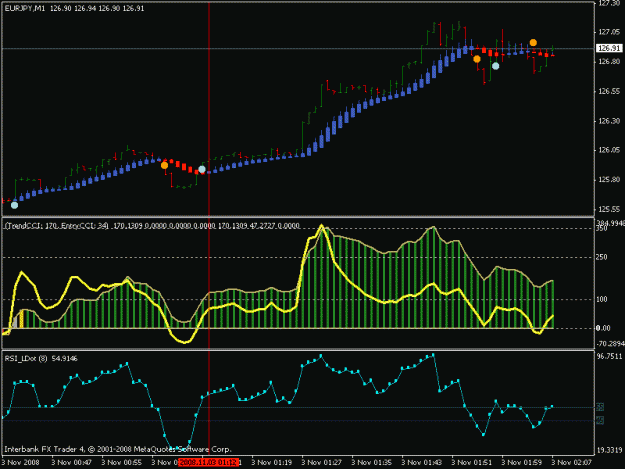Click the 19.3319 RSI scale minimum
625x469 pixels.
[x=609, y=450]
